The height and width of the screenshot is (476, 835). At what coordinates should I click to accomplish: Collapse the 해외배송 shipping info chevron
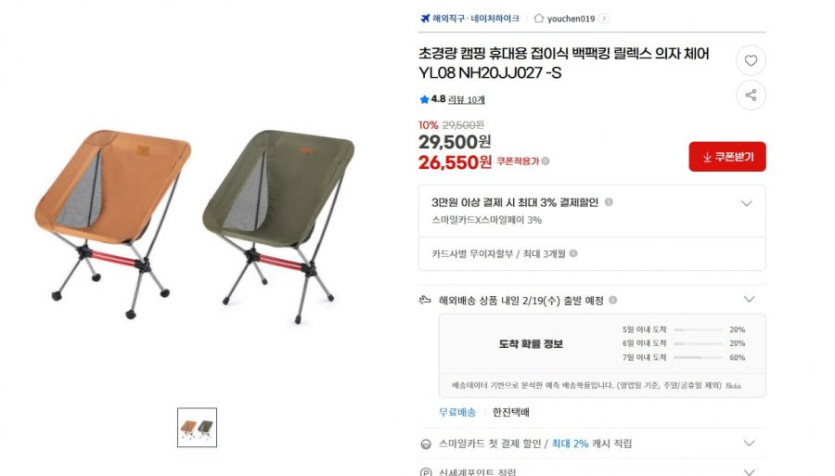coord(749,299)
